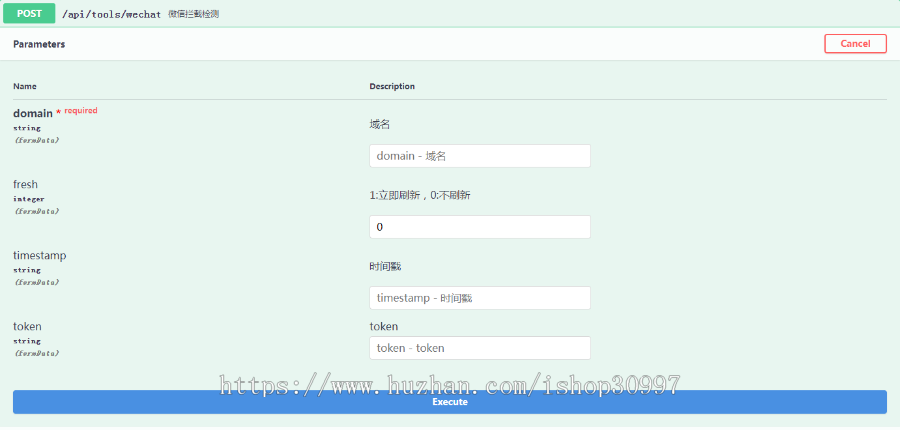Select the 'string' type under timestamp
This screenshot has height=430, width=900.
click(x=27, y=270)
